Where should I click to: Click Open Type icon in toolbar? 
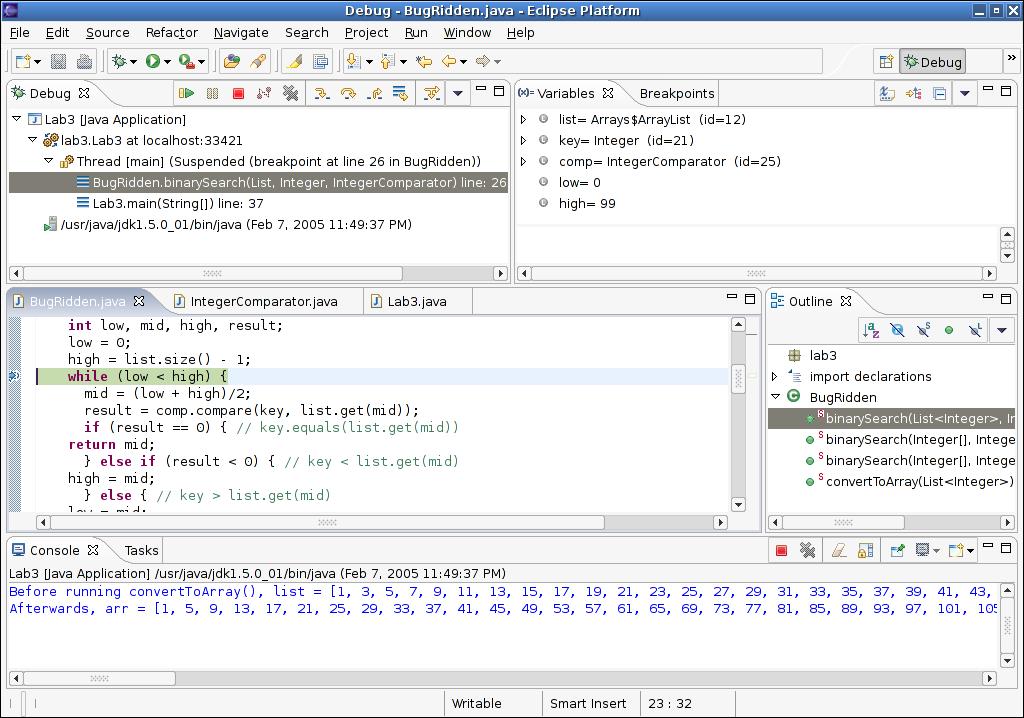[x=231, y=61]
